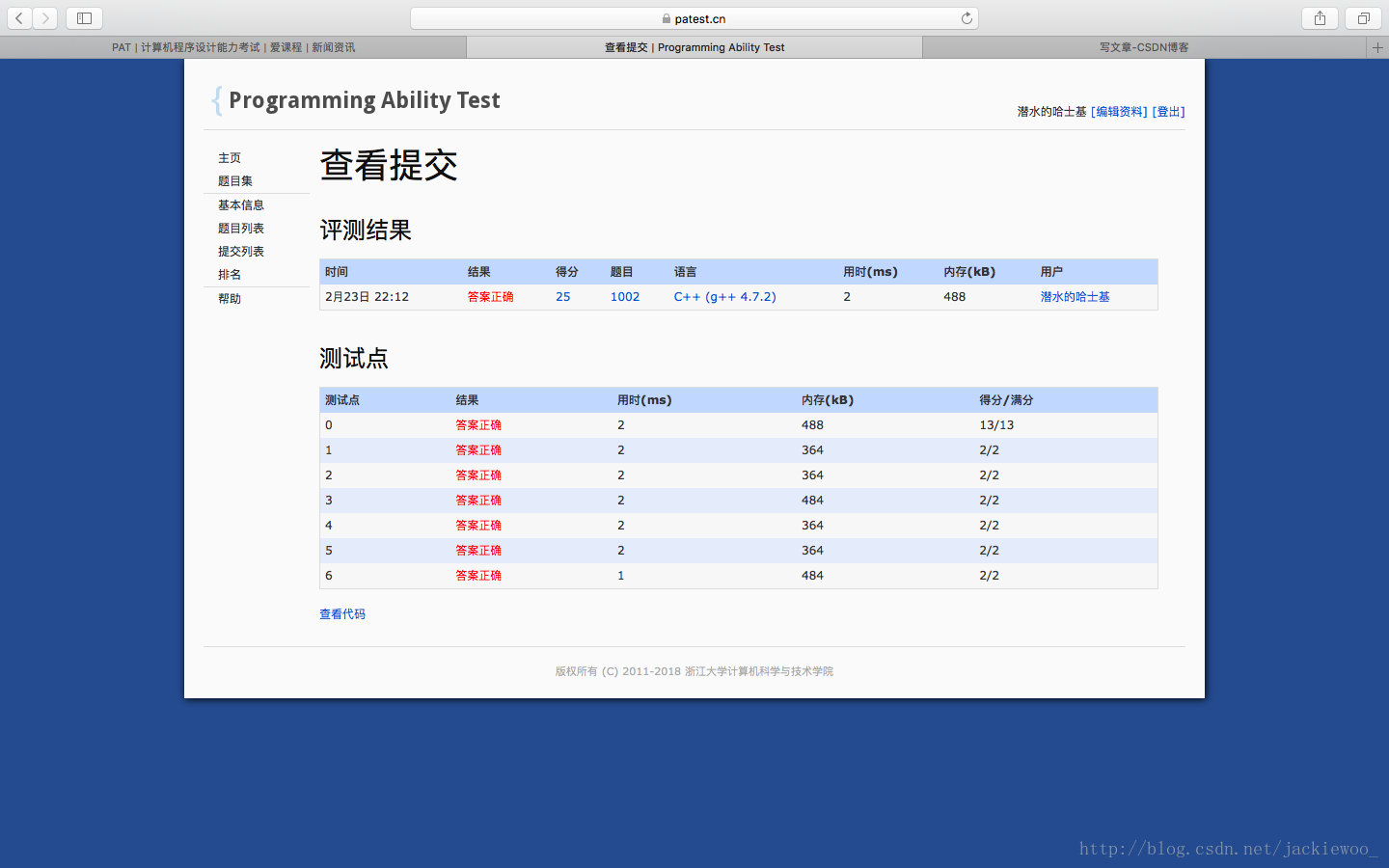1389x868 pixels.
Task: Click the 测试点 section heading
Action: [x=354, y=359]
